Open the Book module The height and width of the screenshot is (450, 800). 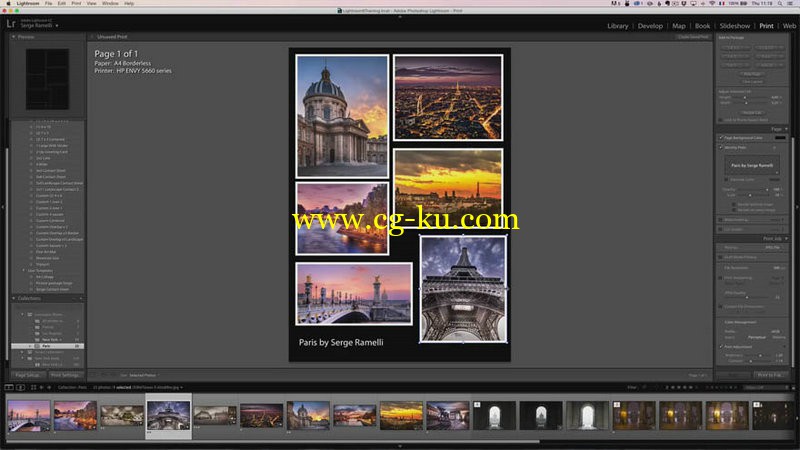703,26
